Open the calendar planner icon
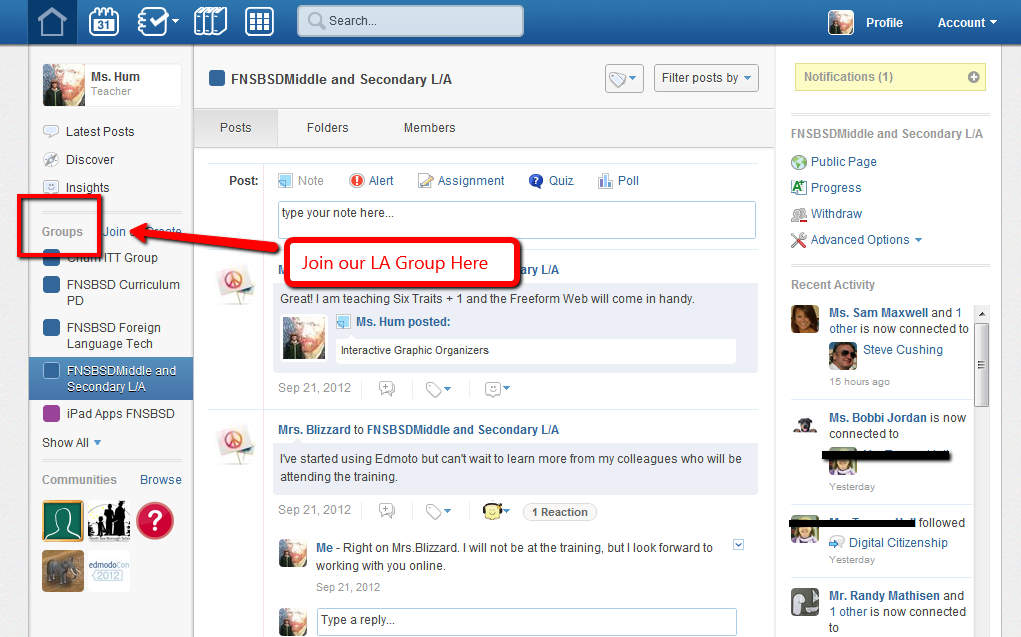This screenshot has width=1021, height=637. (104, 21)
